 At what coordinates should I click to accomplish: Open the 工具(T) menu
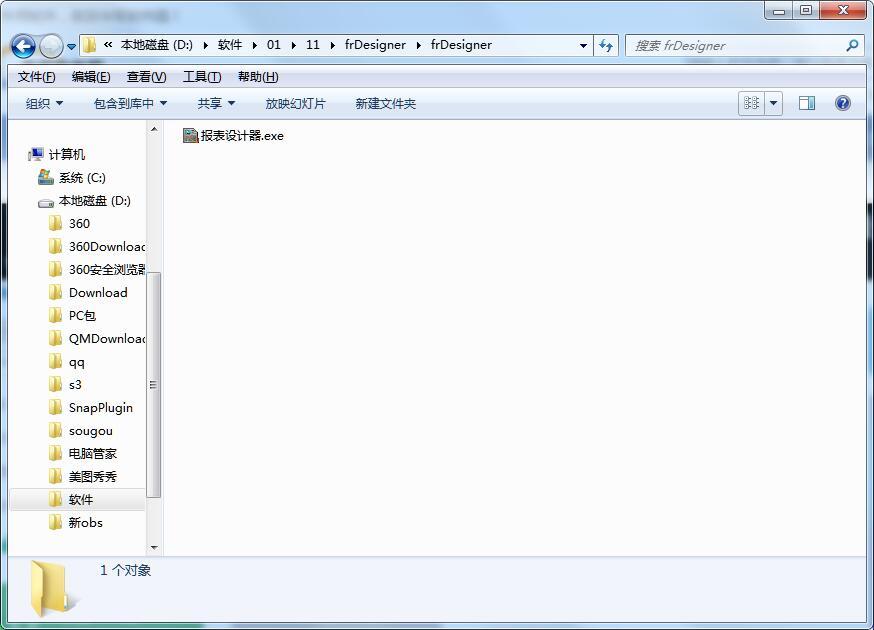(202, 77)
